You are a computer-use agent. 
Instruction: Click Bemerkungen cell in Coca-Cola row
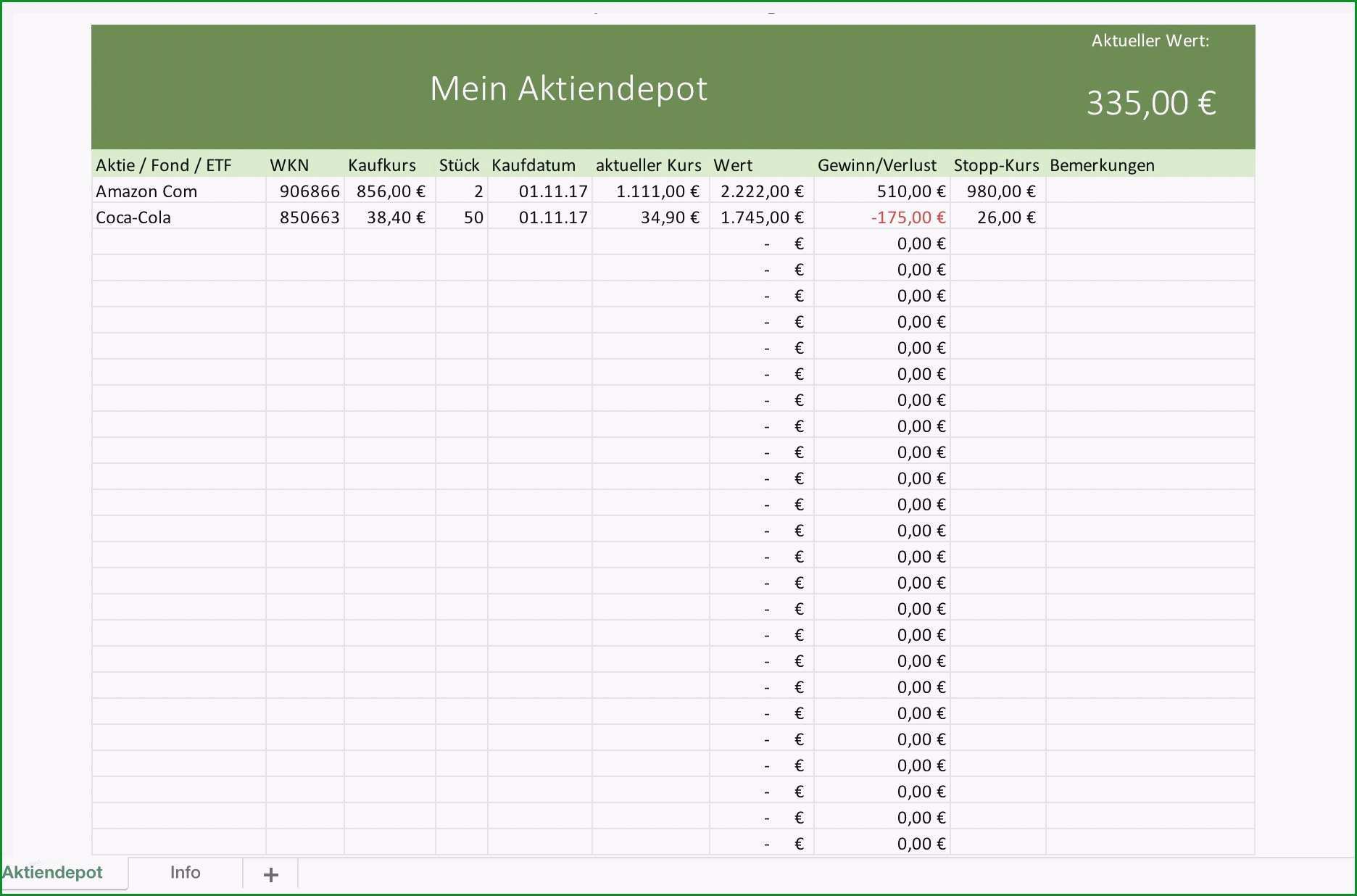click(x=1150, y=217)
